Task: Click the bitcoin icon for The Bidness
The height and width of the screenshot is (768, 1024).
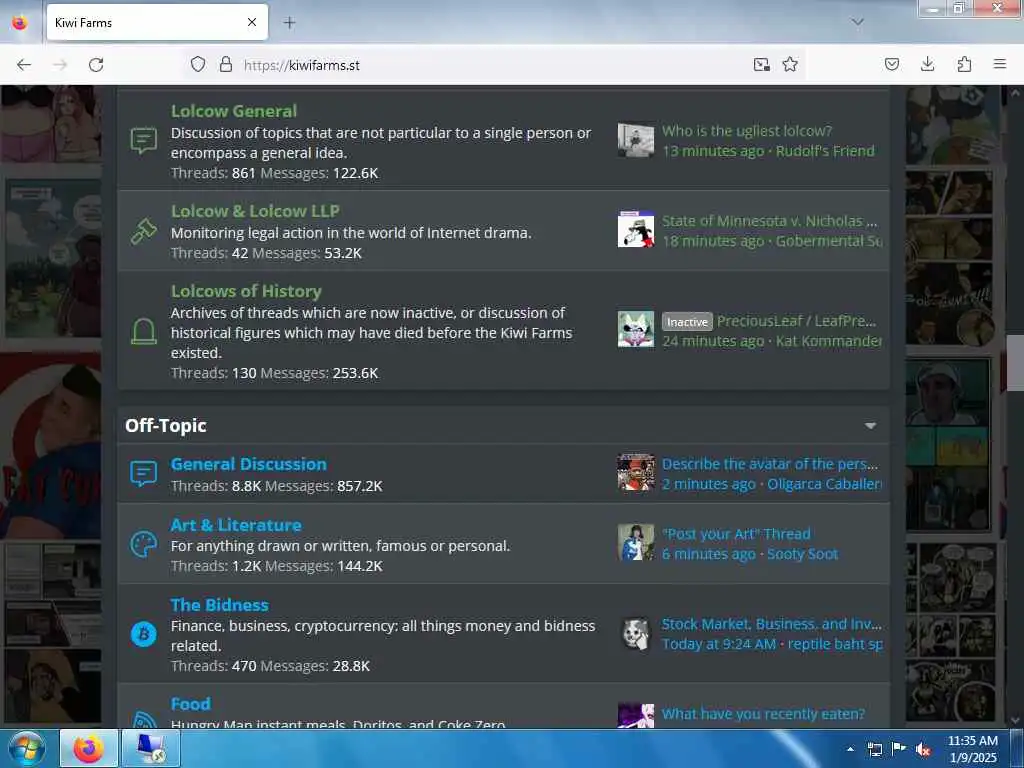Action: 143,633
